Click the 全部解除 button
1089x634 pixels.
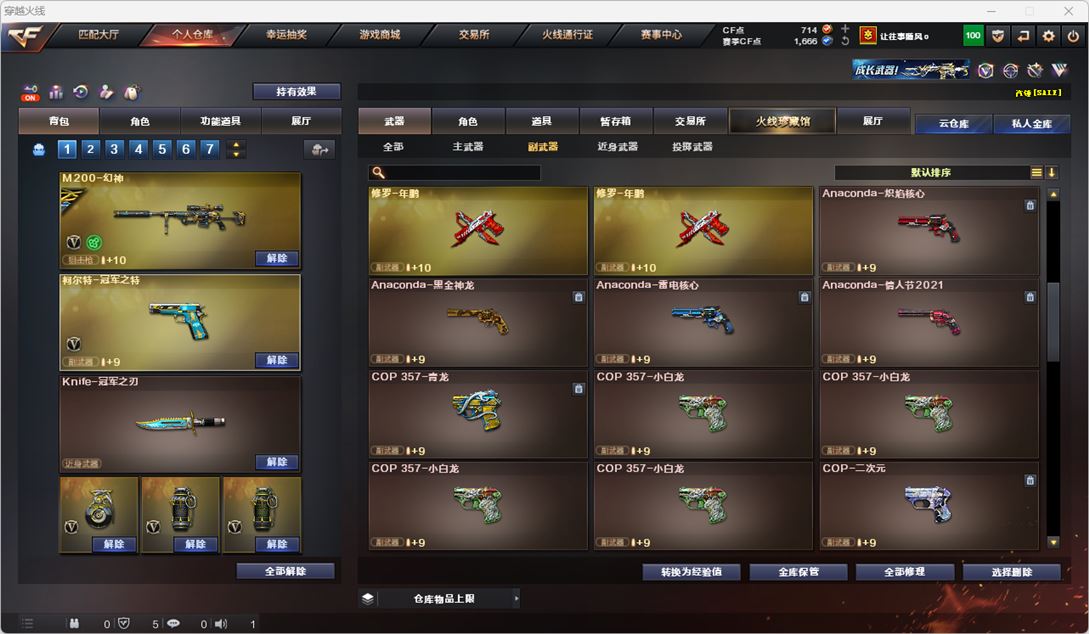285,571
